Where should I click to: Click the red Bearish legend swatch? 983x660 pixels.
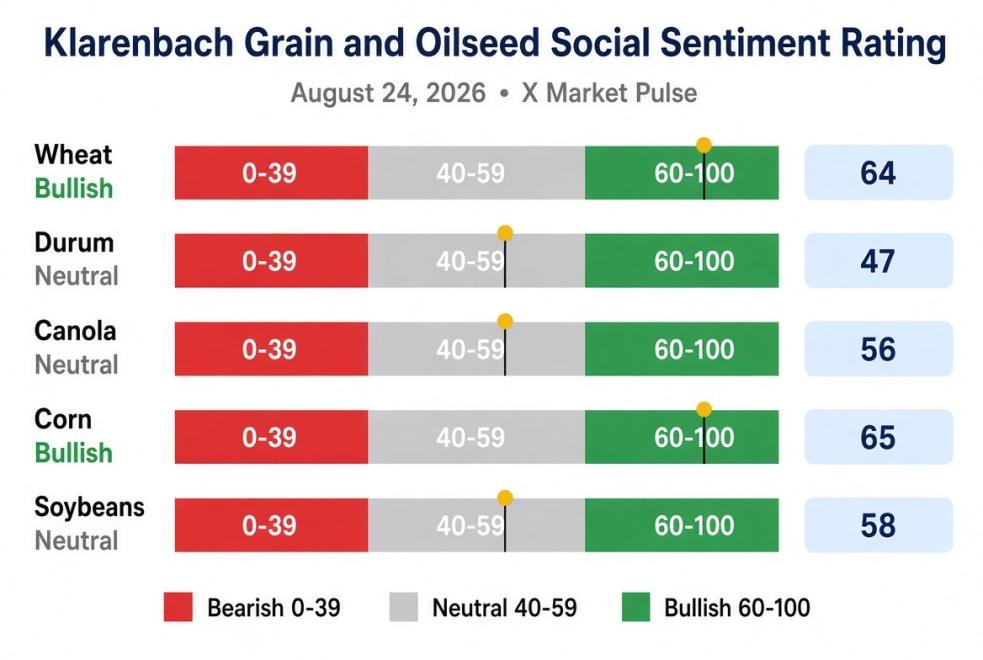[178, 607]
